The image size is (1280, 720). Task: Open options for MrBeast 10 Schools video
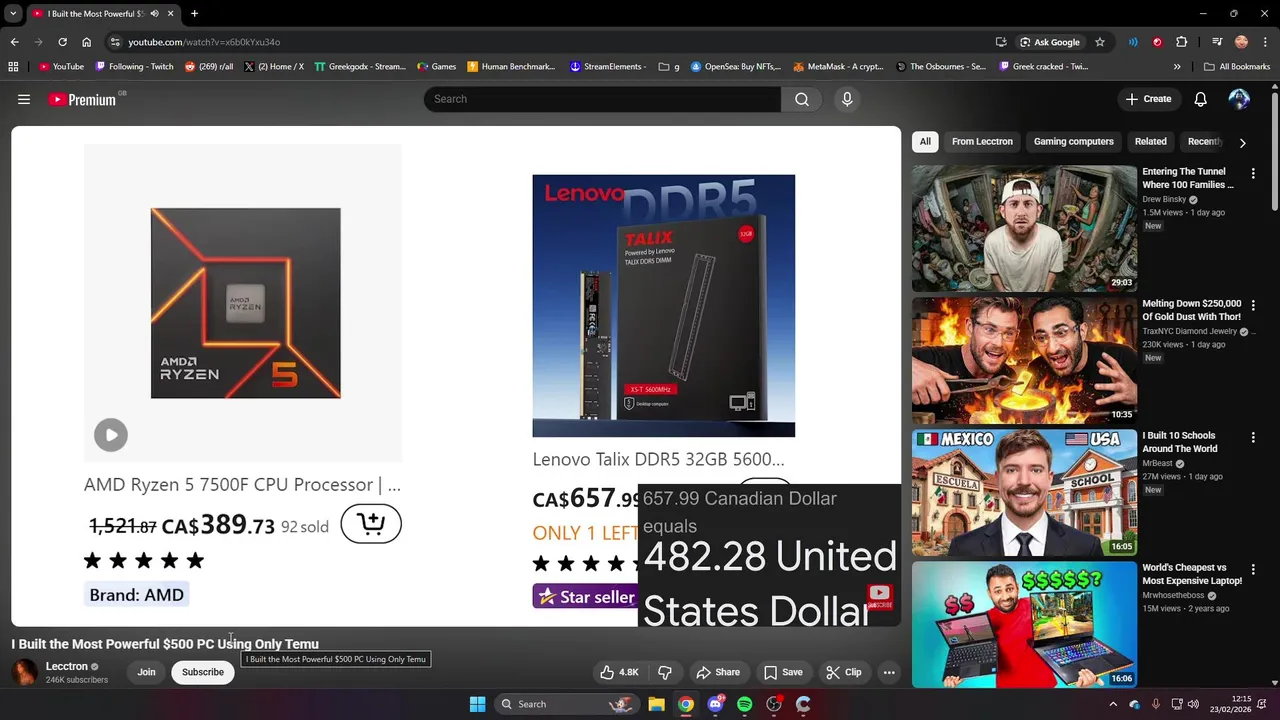pyautogui.click(x=1253, y=437)
